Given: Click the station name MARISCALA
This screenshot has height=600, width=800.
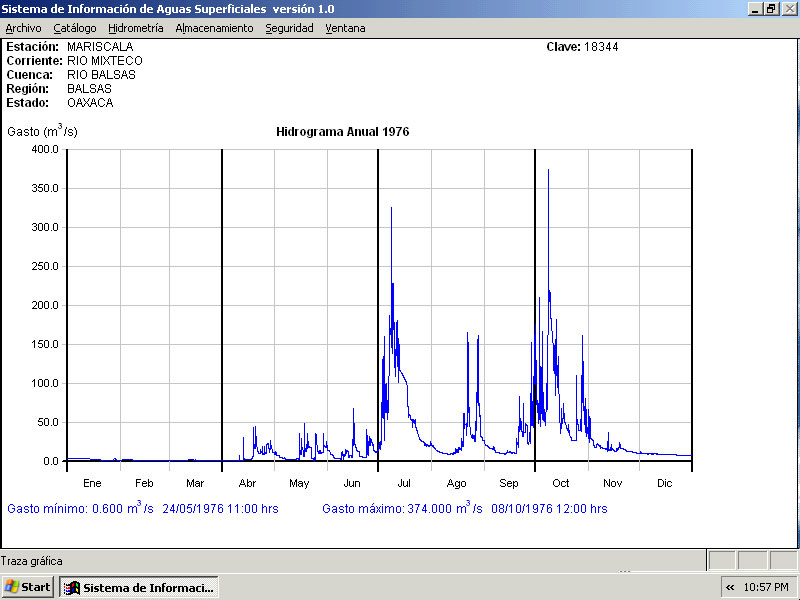Looking at the screenshot, I should (100, 47).
